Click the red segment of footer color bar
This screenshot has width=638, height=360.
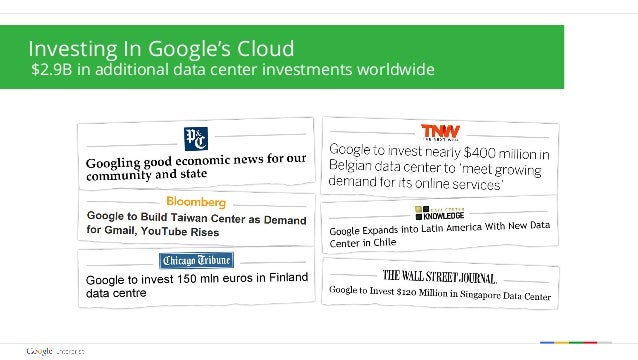click(590, 343)
